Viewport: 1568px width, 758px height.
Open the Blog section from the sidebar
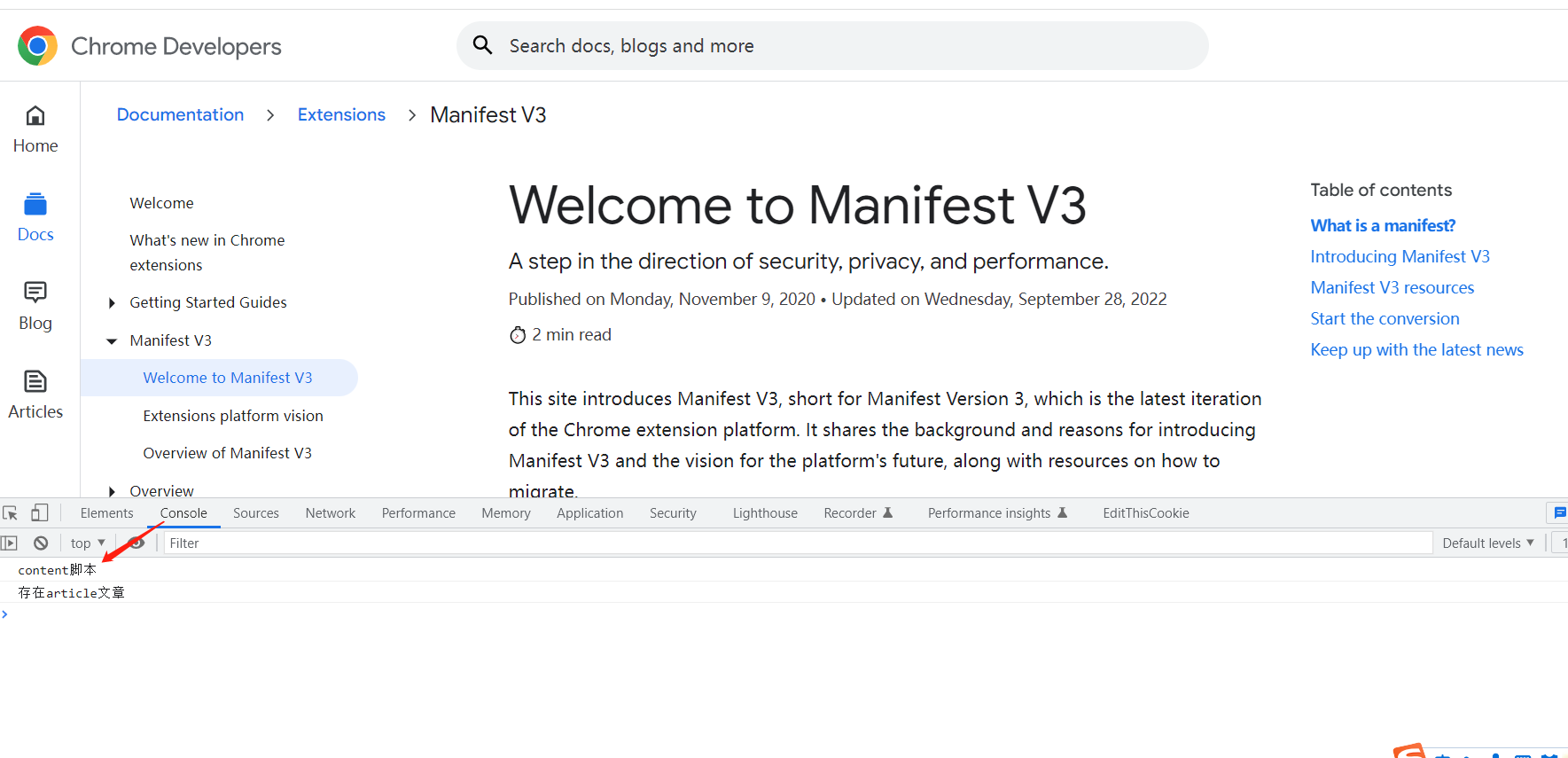coord(34,304)
